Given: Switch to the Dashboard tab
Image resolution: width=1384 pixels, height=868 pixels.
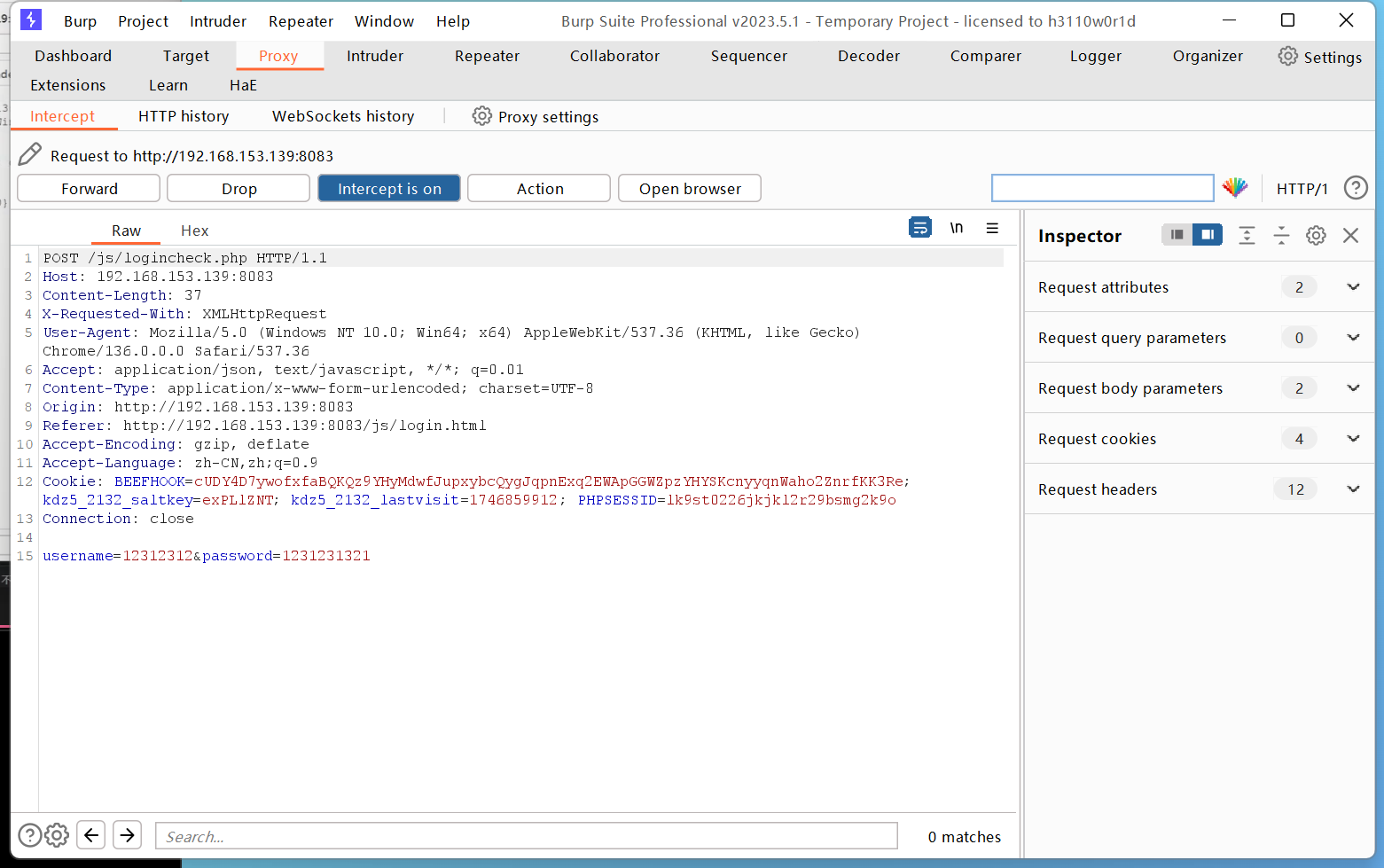Looking at the screenshot, I should tap(73, 56).
